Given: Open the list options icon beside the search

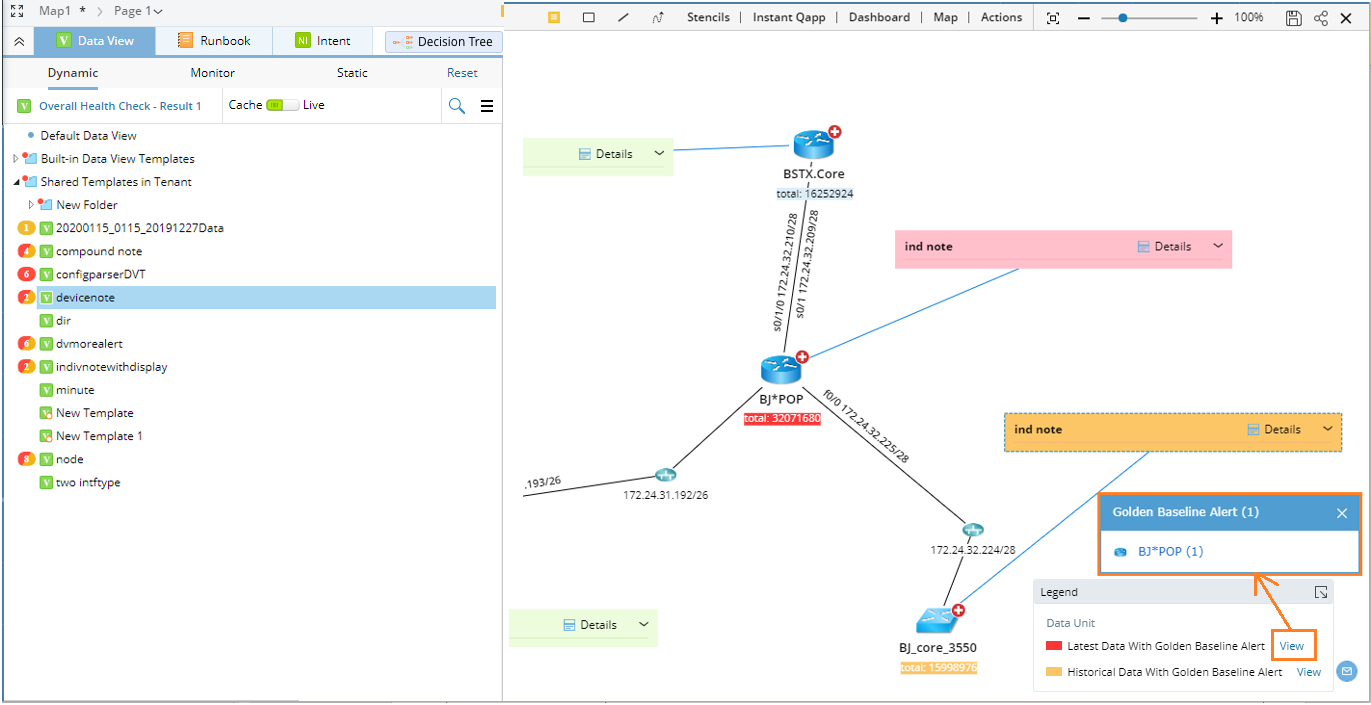Looking at the screenshot, I should tap(487, 105).
